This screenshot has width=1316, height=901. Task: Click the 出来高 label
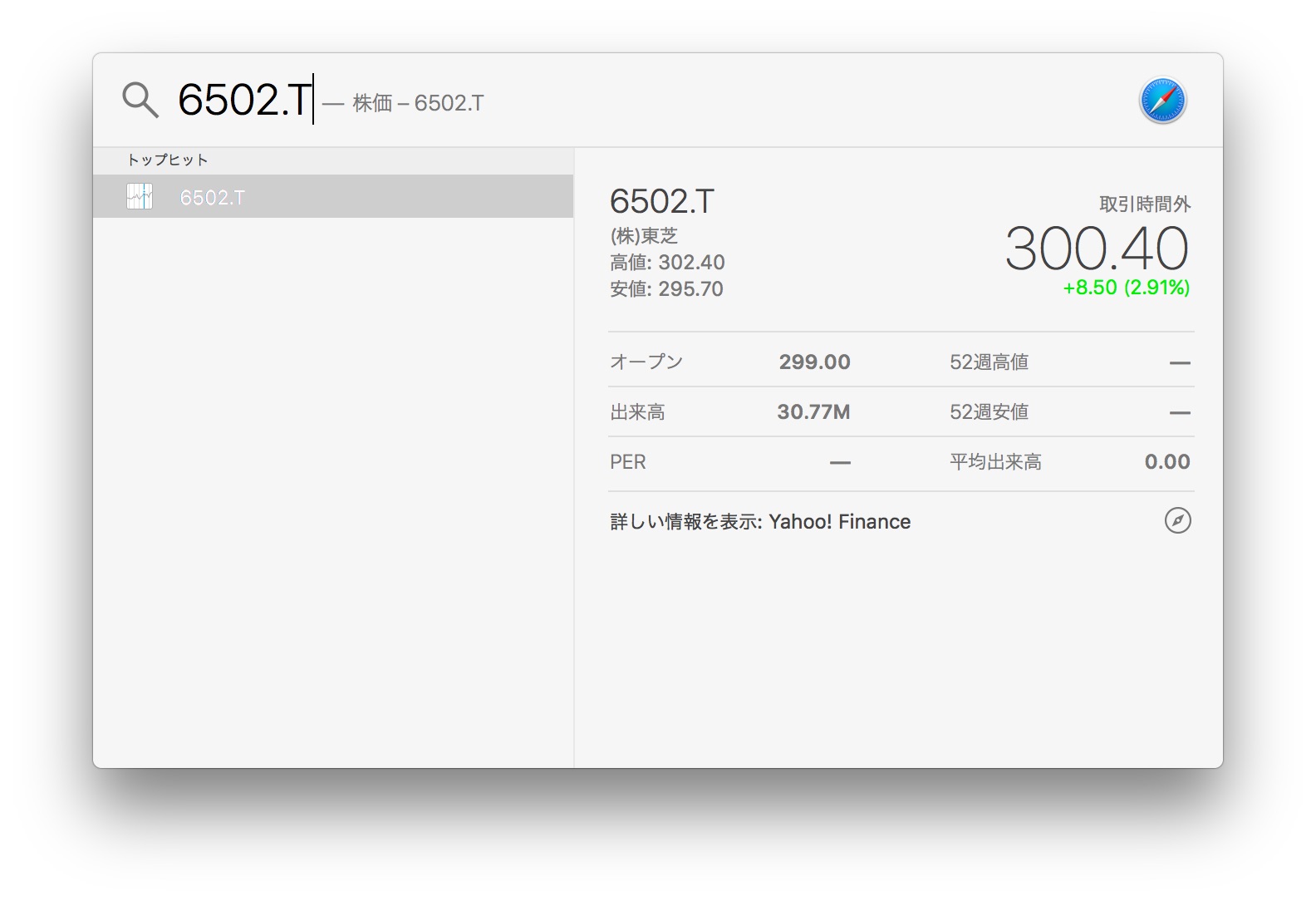(637, 411)
